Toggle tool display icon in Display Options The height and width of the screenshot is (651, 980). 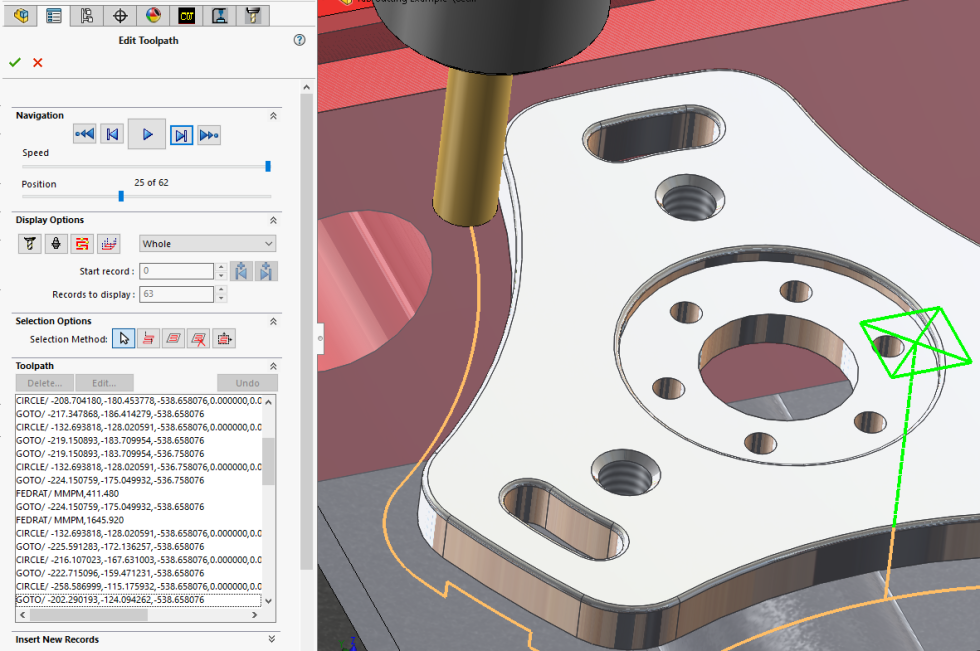pos(29,244)
